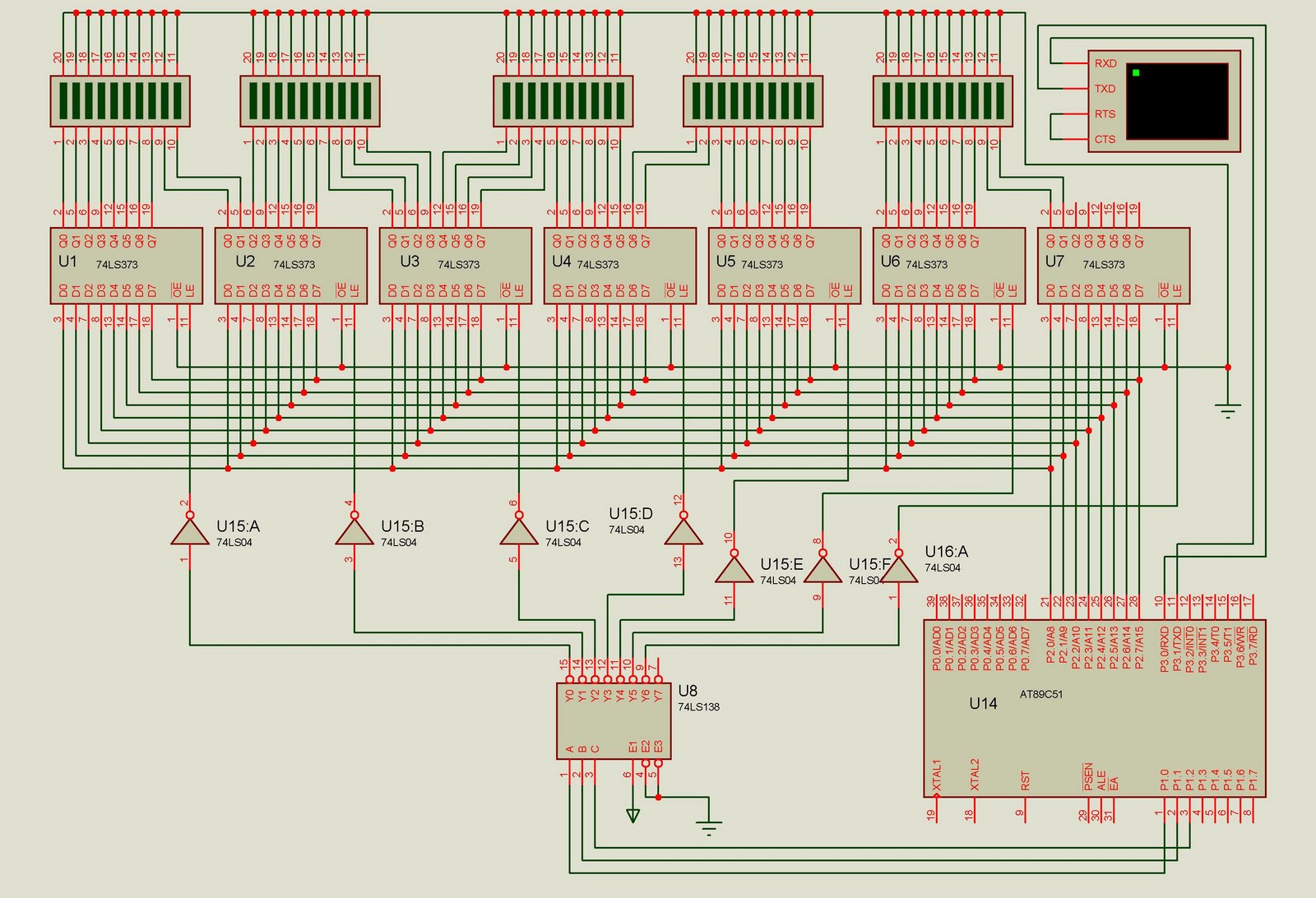
Task: Click the U16:A reference label text
Action: 946,552
